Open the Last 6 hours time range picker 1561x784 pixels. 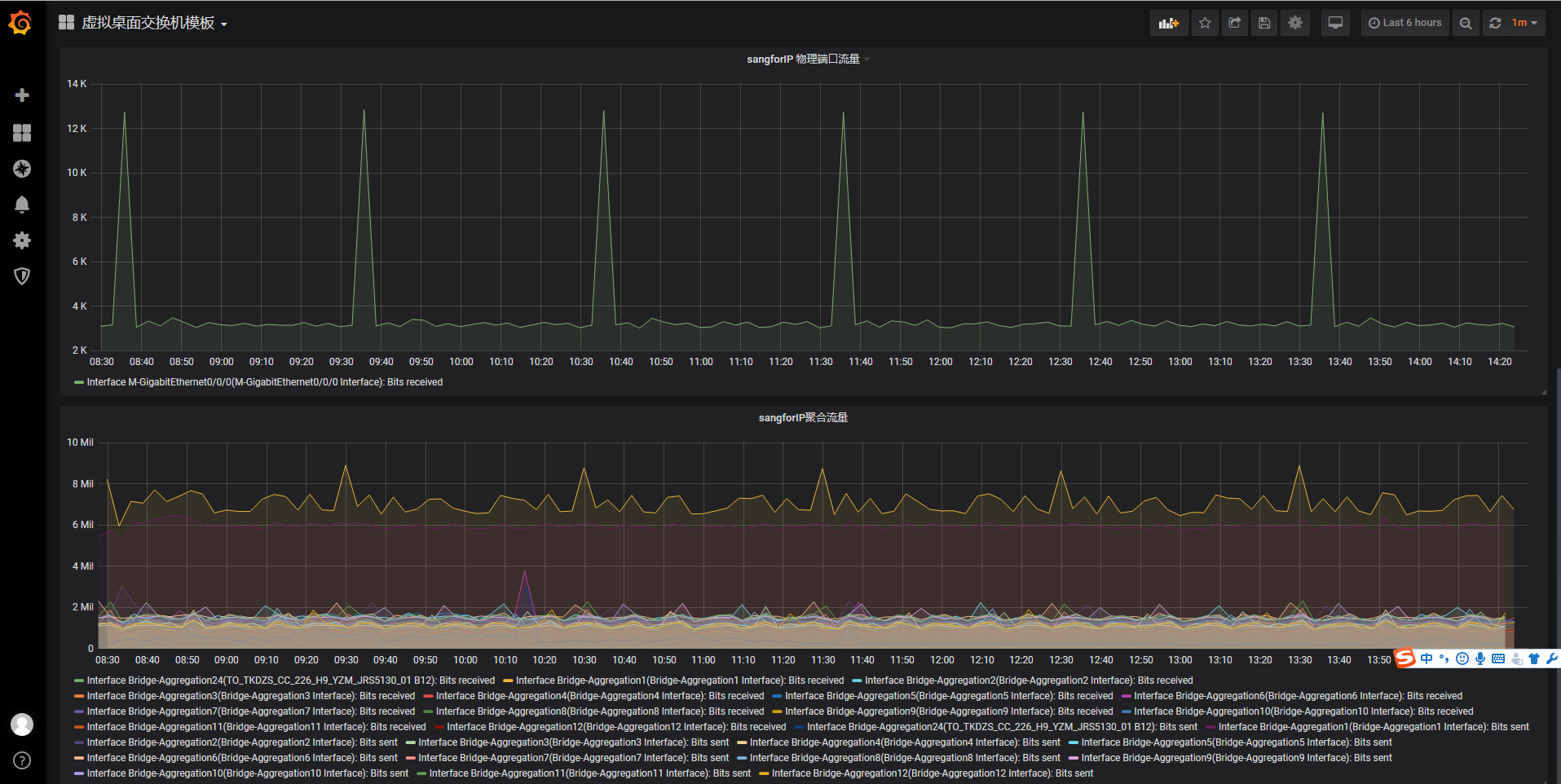pos(1404,23)
